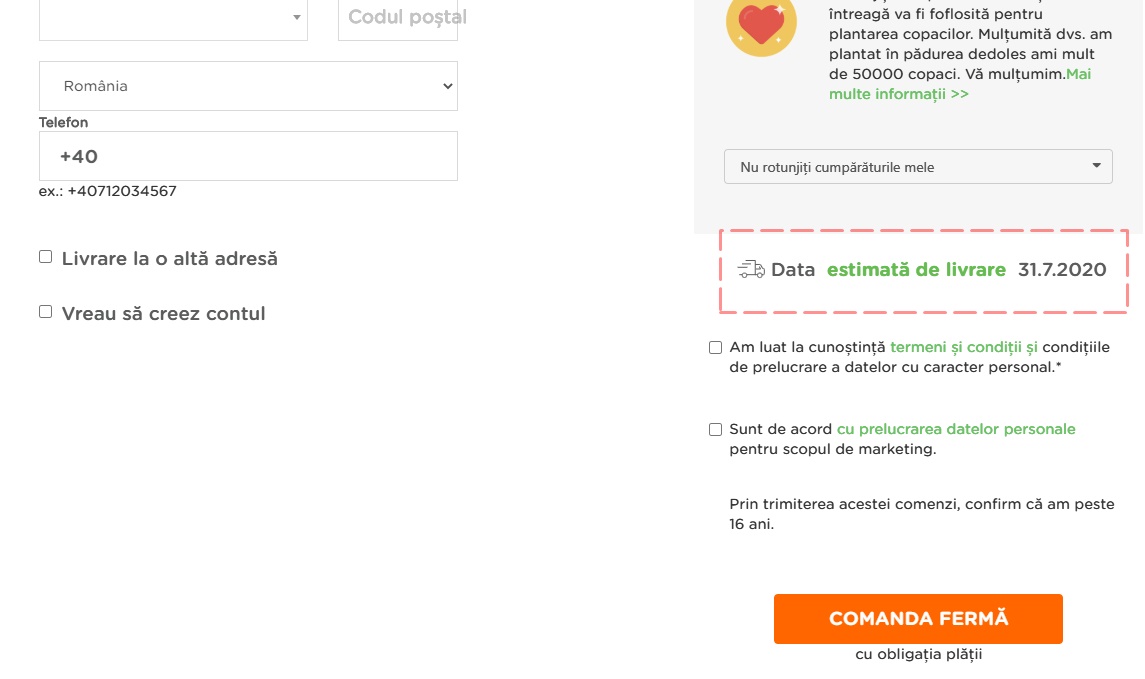The height and width of the screenshot is (679, 1145).
Task: Toggle the marketing data processing consent checkbox
Action: point(715,430)
